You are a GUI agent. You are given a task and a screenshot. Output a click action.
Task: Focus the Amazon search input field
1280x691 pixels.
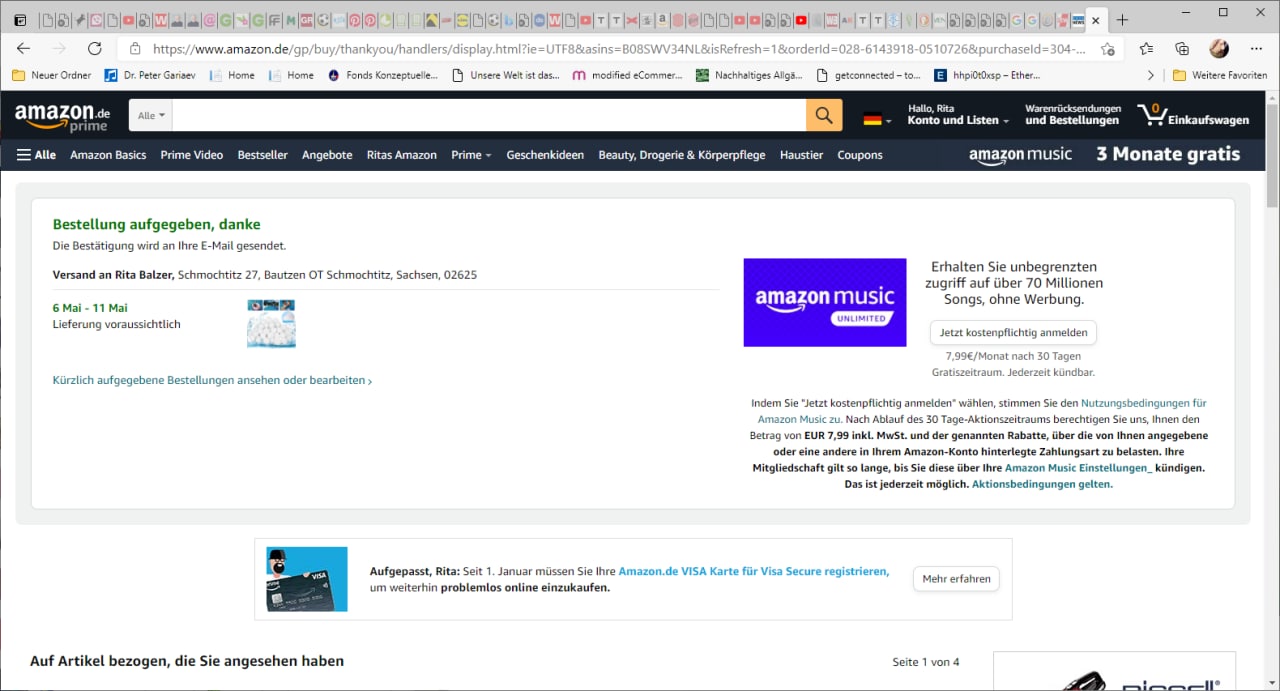(x=489, y=116)
